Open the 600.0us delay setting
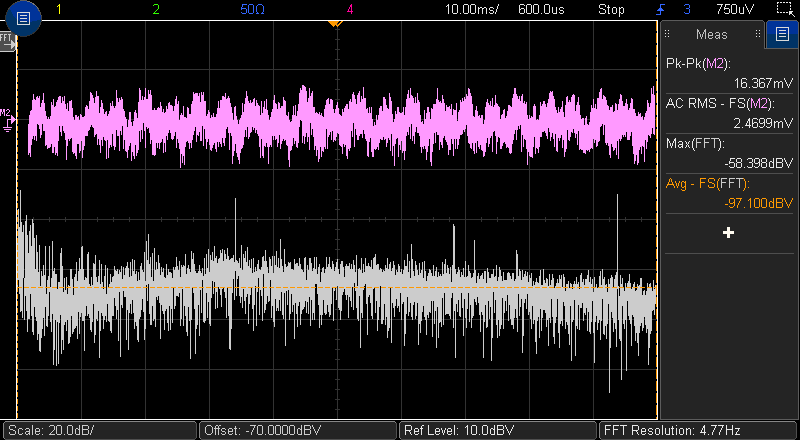 point(541,9)
